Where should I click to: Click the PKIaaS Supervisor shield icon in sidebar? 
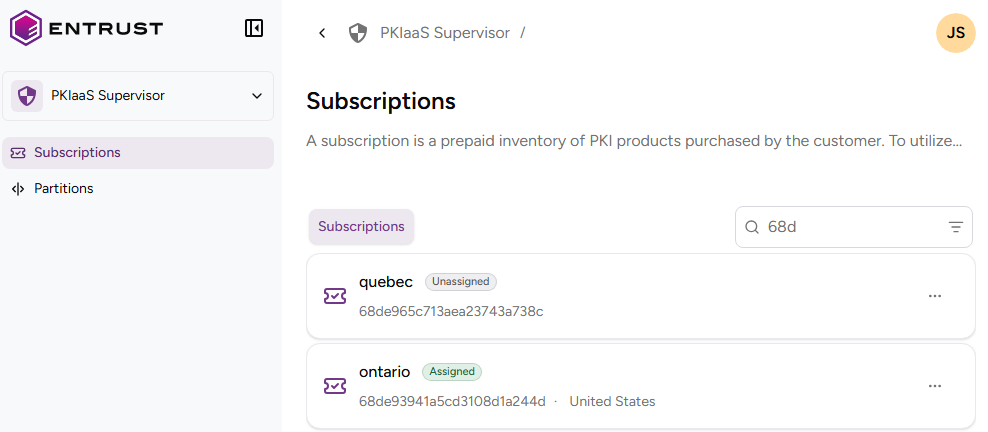[28, 96]
